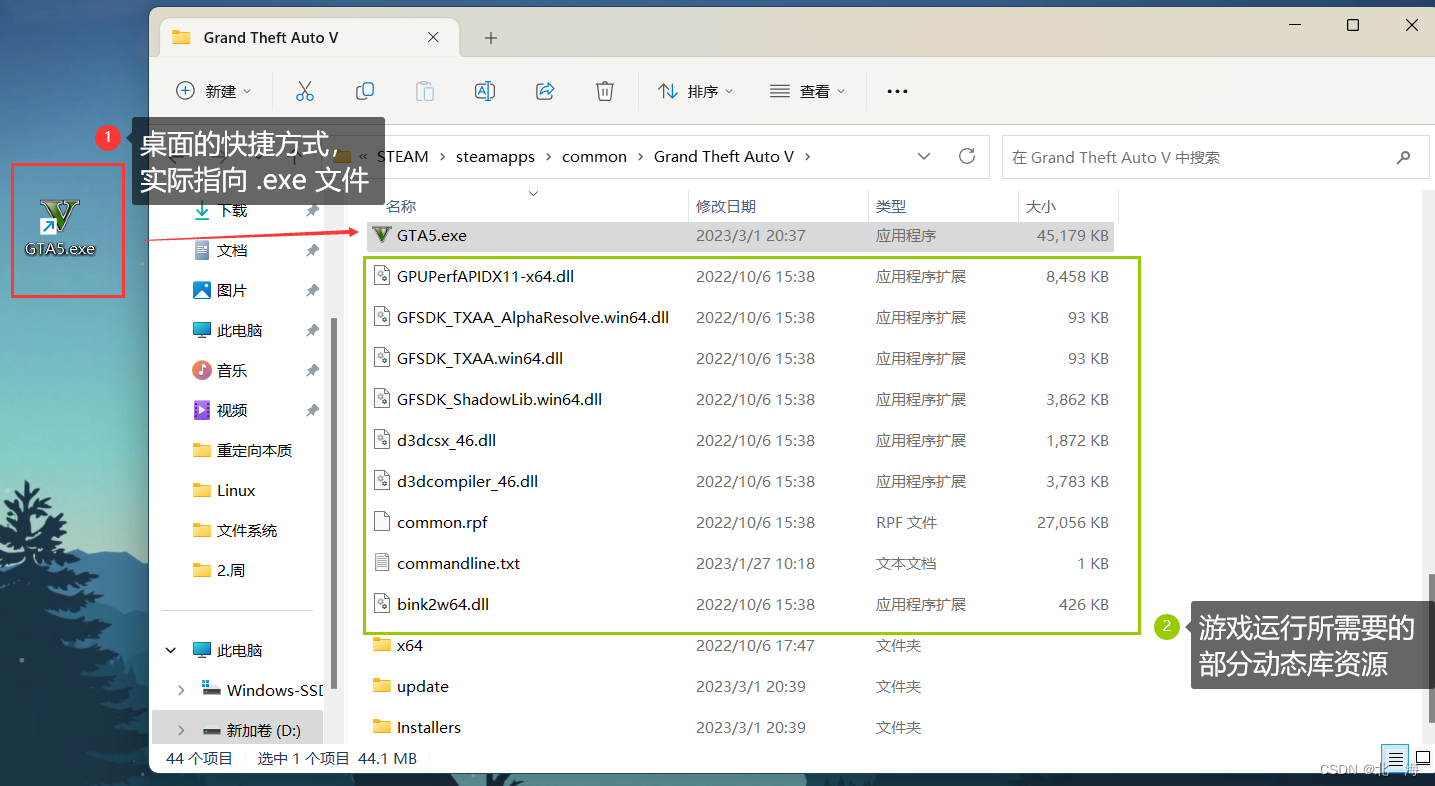Sort by the 名称 column header
The height and width of the screenshot is (786, 1435).
point(402,206)
